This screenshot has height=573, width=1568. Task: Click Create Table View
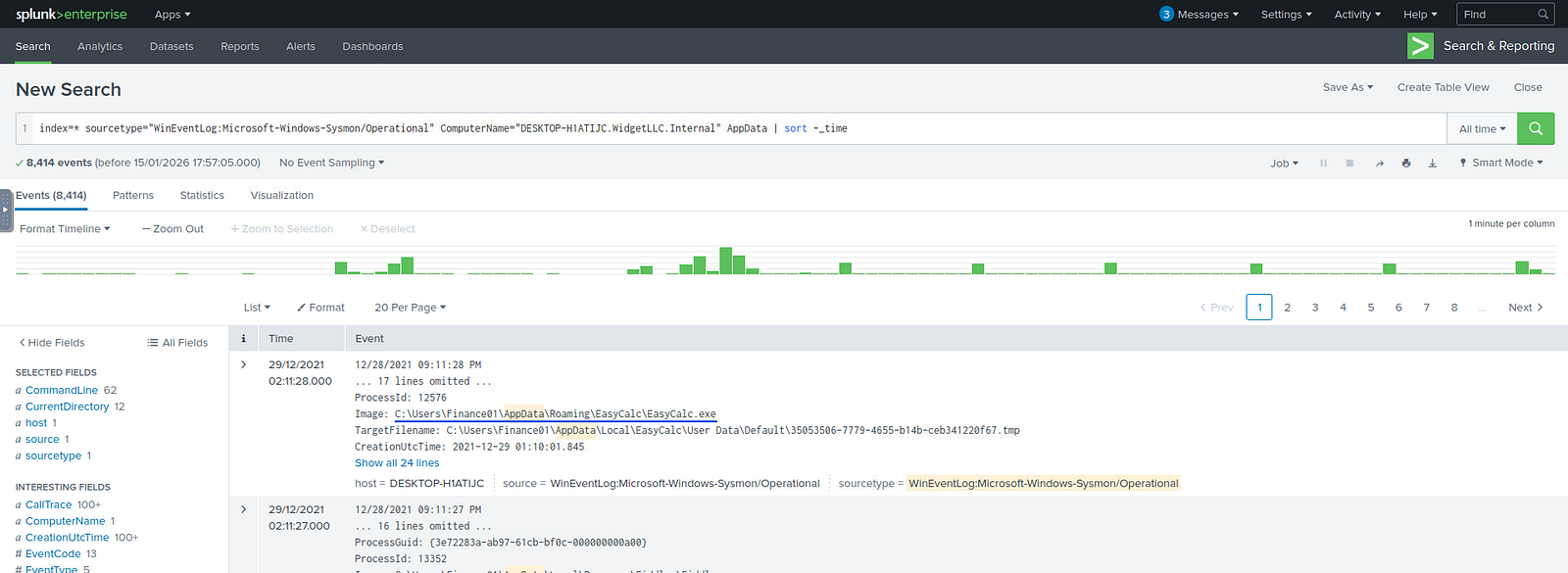(1444, 87)
